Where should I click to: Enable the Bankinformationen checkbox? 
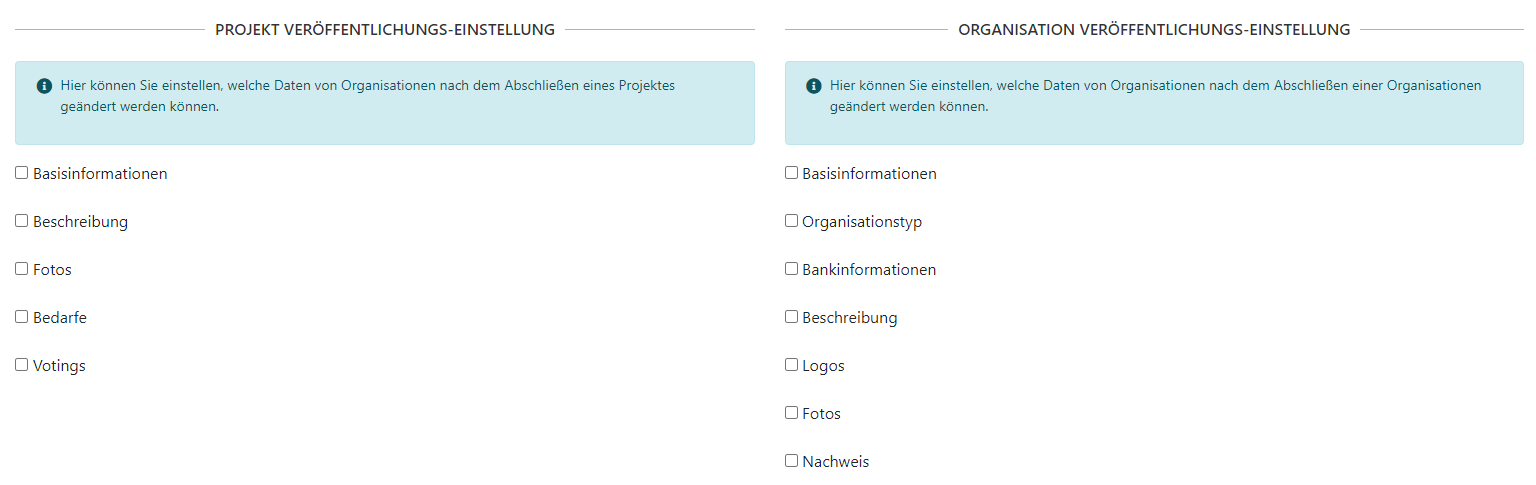791,269
